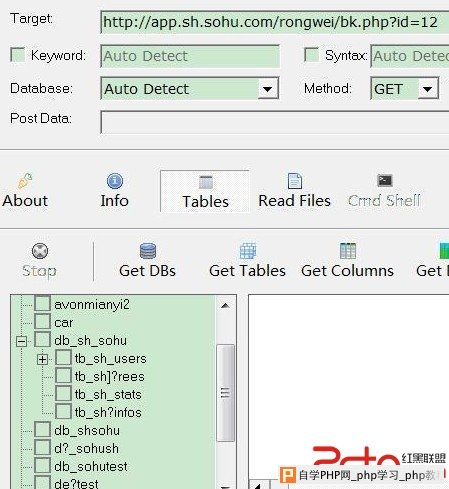Enable the Keyword checkbox
The width and height of the screenshot is (449, 489).
pos(18,55)
